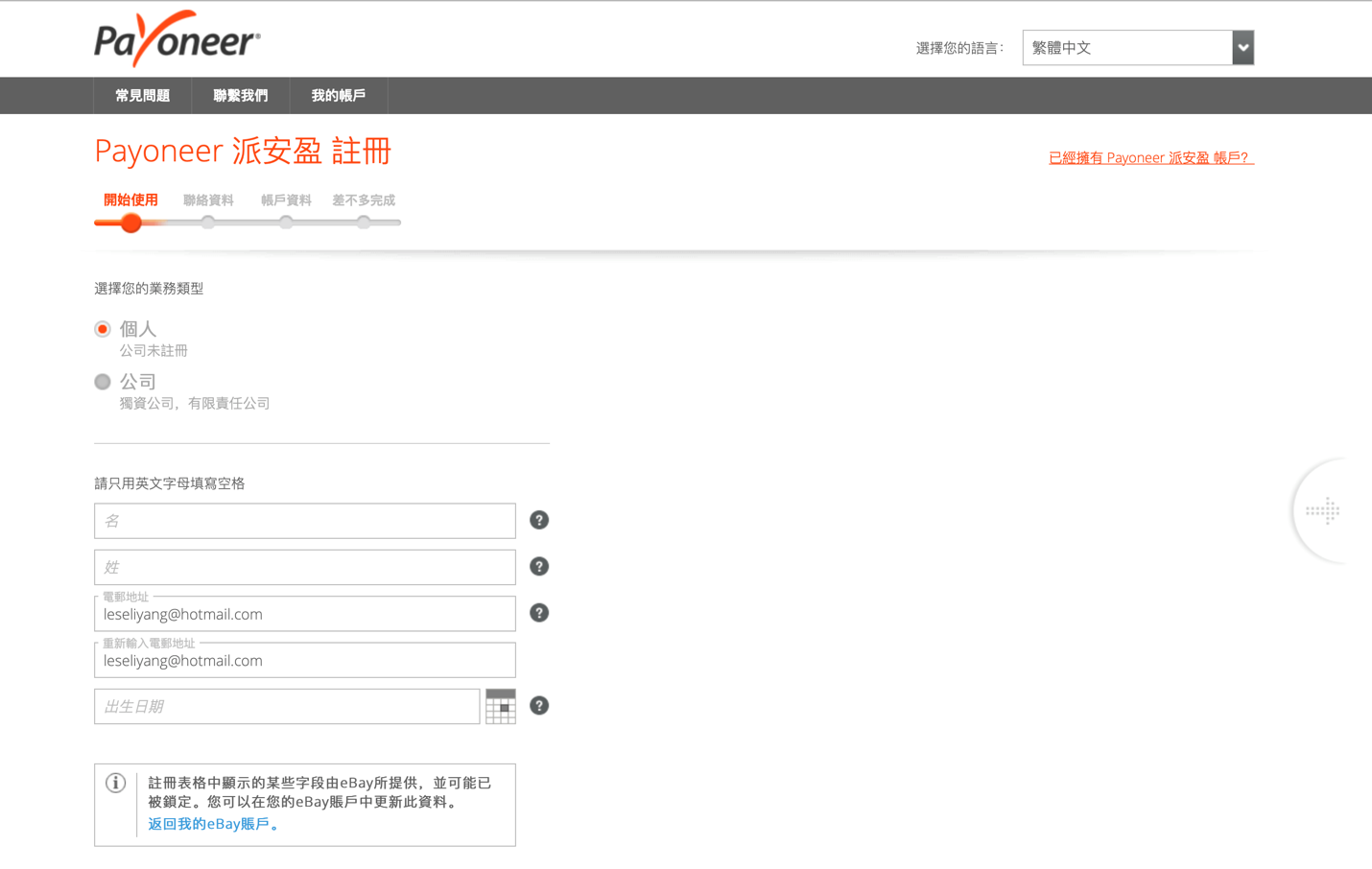Go to the 聯絡資料 step tab

(x=208, y=200)
